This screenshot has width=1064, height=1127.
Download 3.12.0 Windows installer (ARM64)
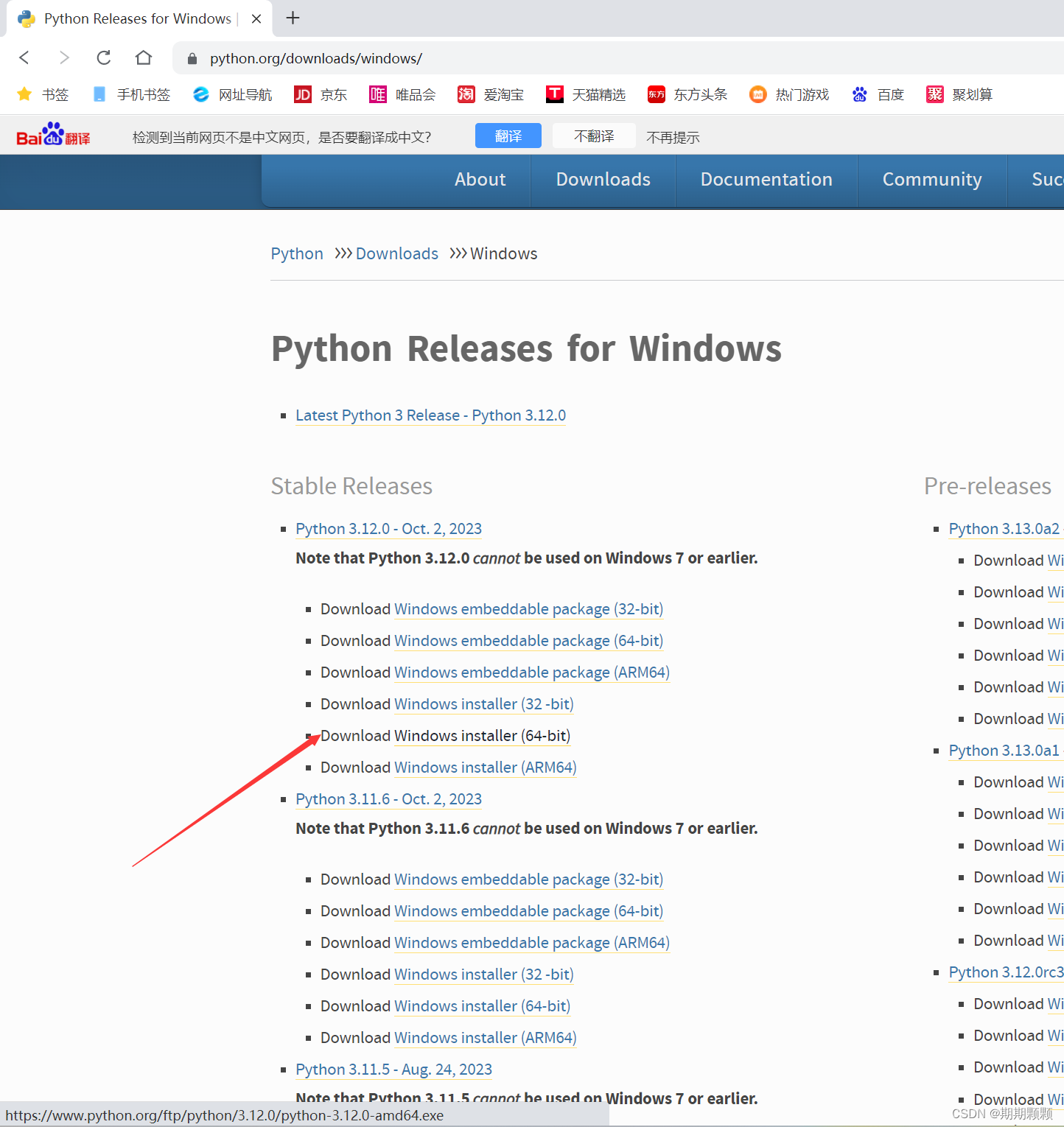[x=486, y=768]
